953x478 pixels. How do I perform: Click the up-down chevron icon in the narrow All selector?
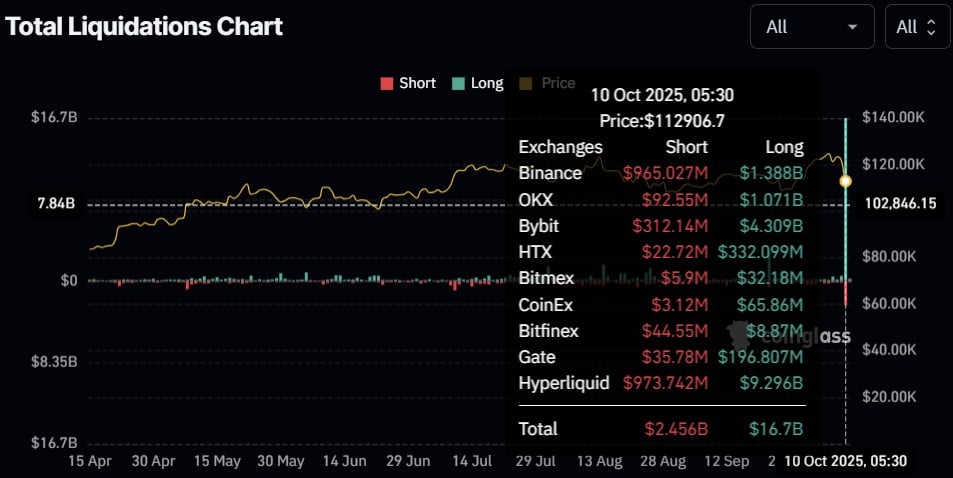pos(931,27)
